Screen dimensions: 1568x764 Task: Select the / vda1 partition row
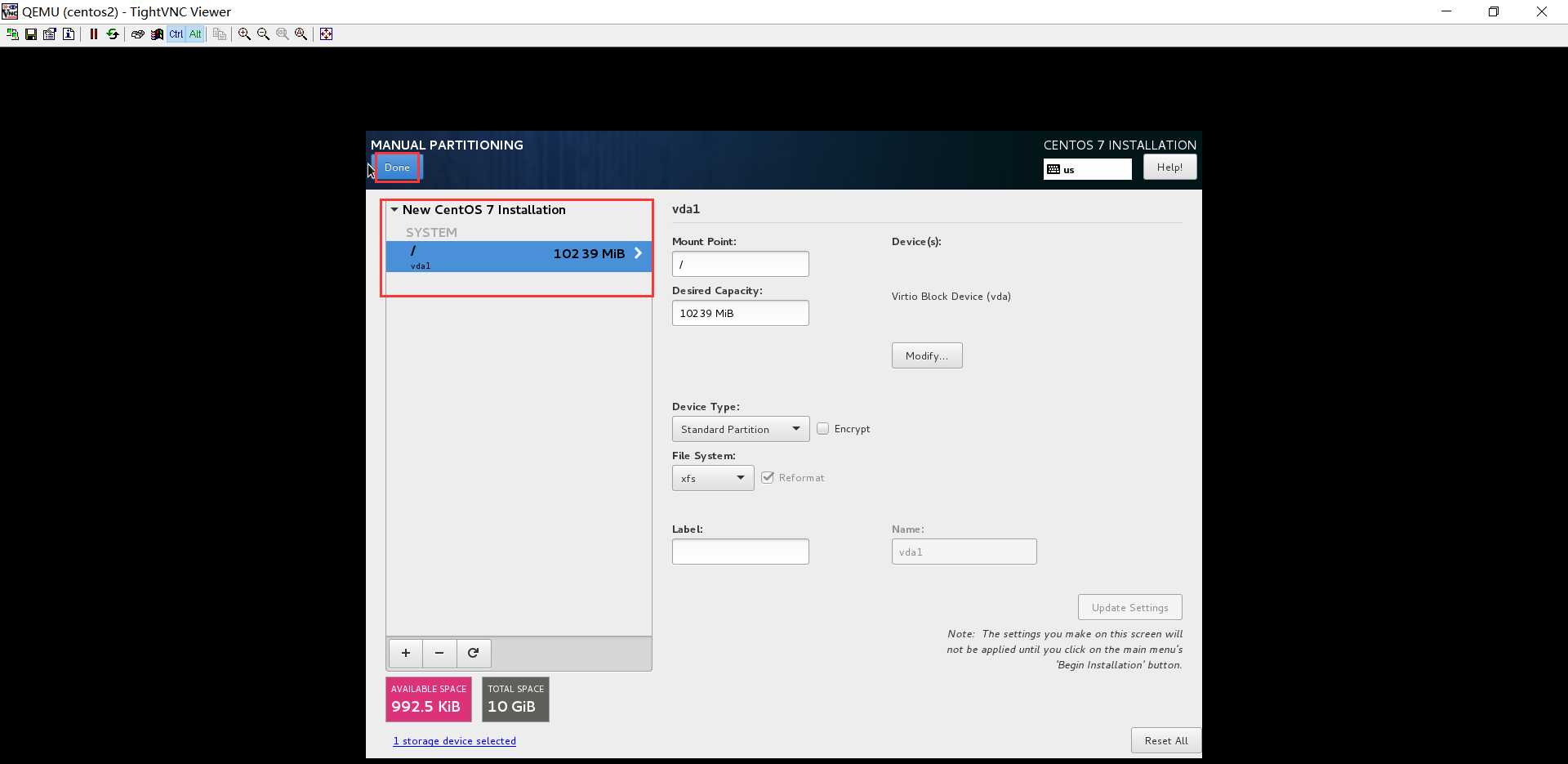(x=519, y=257)
